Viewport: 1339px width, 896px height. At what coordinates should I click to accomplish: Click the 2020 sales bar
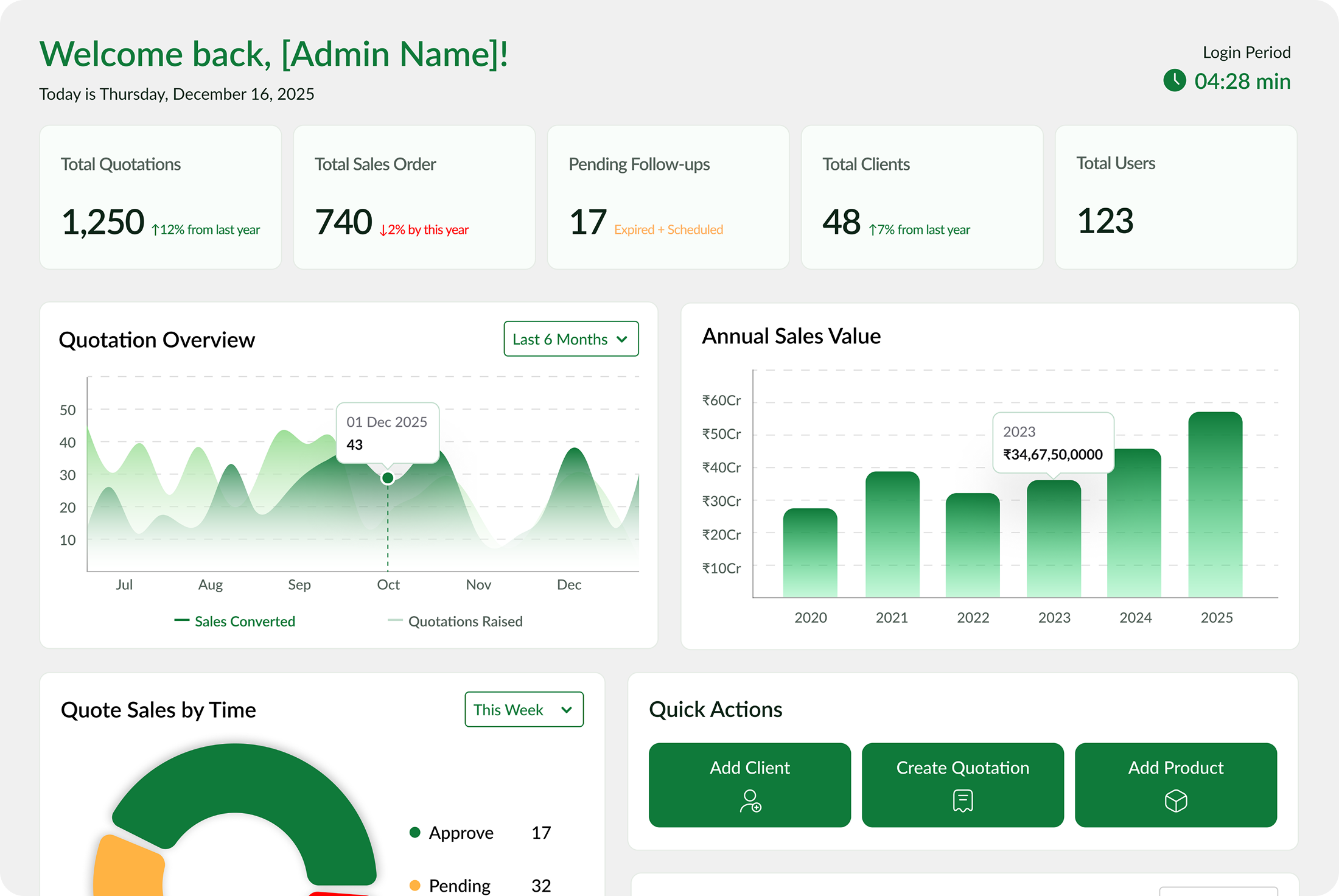coord(810,553)
